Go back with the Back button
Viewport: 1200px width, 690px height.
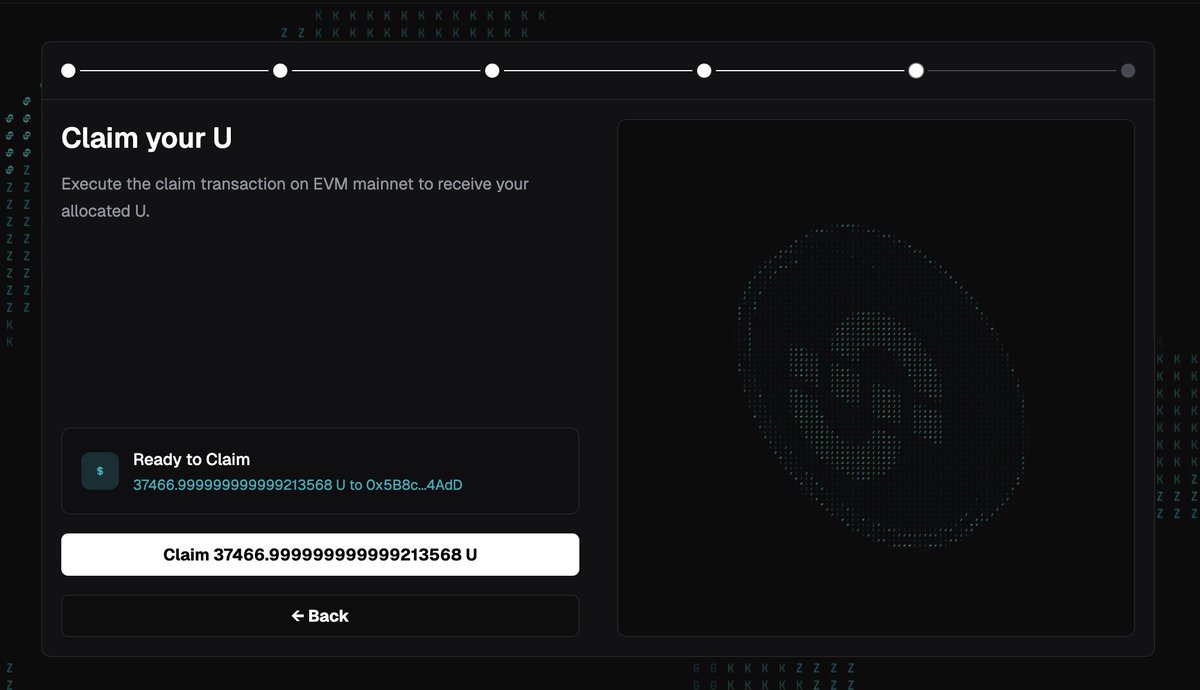[320, 616]
